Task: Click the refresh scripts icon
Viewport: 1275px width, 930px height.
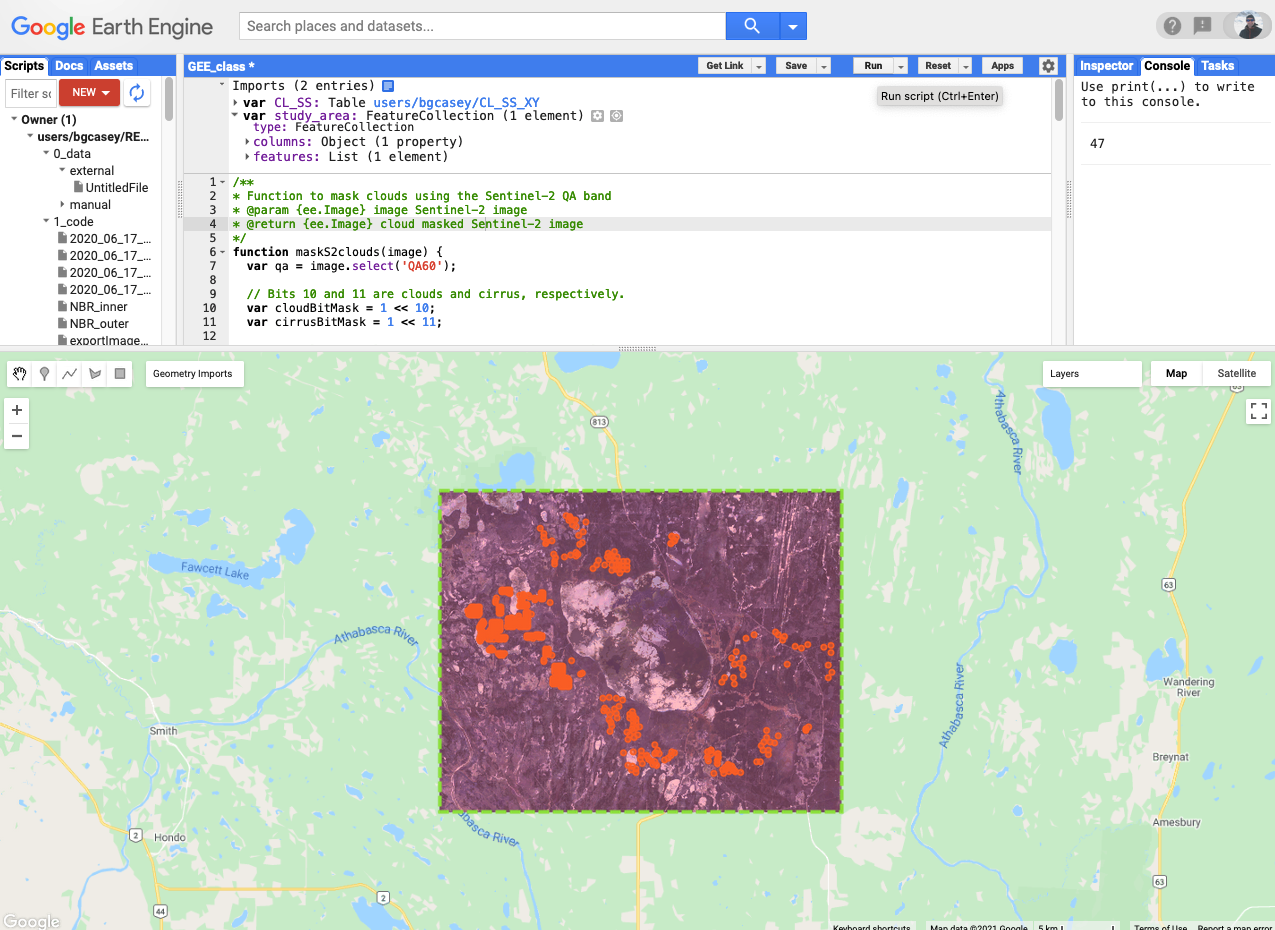Action: pyautogui.click(x=137, y=93)
